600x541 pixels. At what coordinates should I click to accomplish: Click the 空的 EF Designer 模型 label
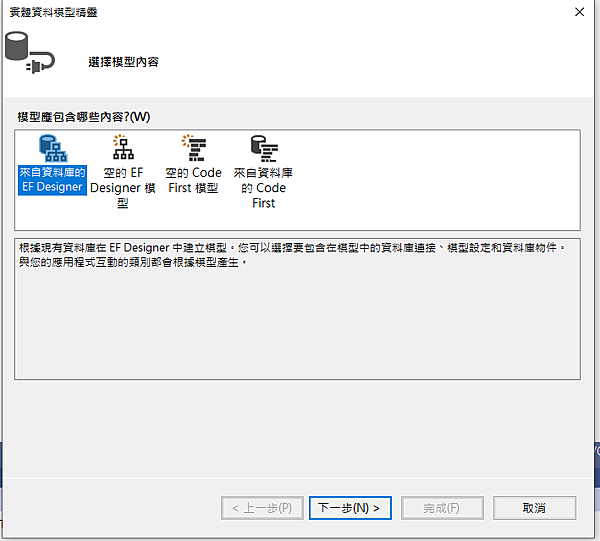pos(123,188)
